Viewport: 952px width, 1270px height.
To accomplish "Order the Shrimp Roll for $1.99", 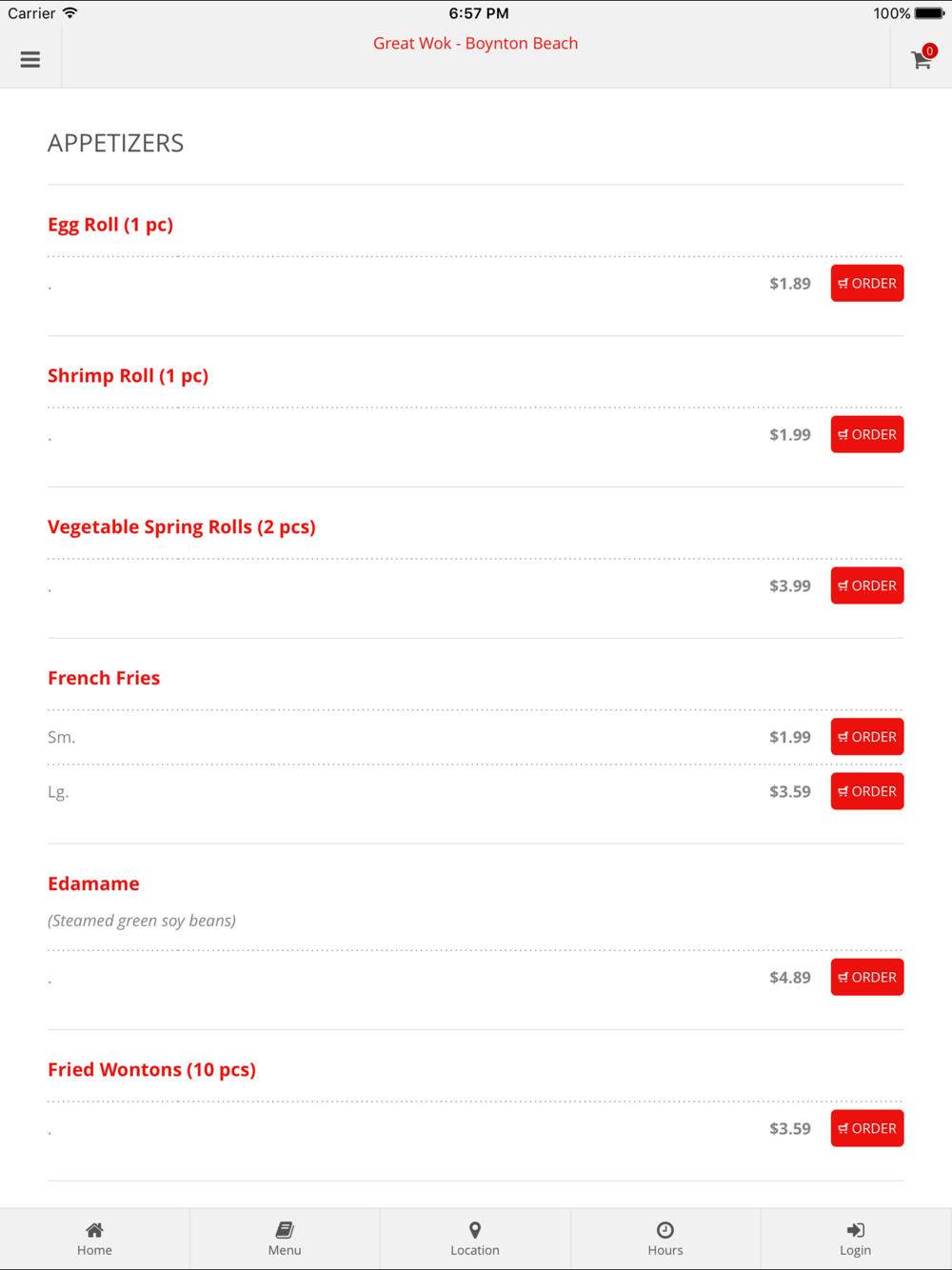I will point(867,435).
